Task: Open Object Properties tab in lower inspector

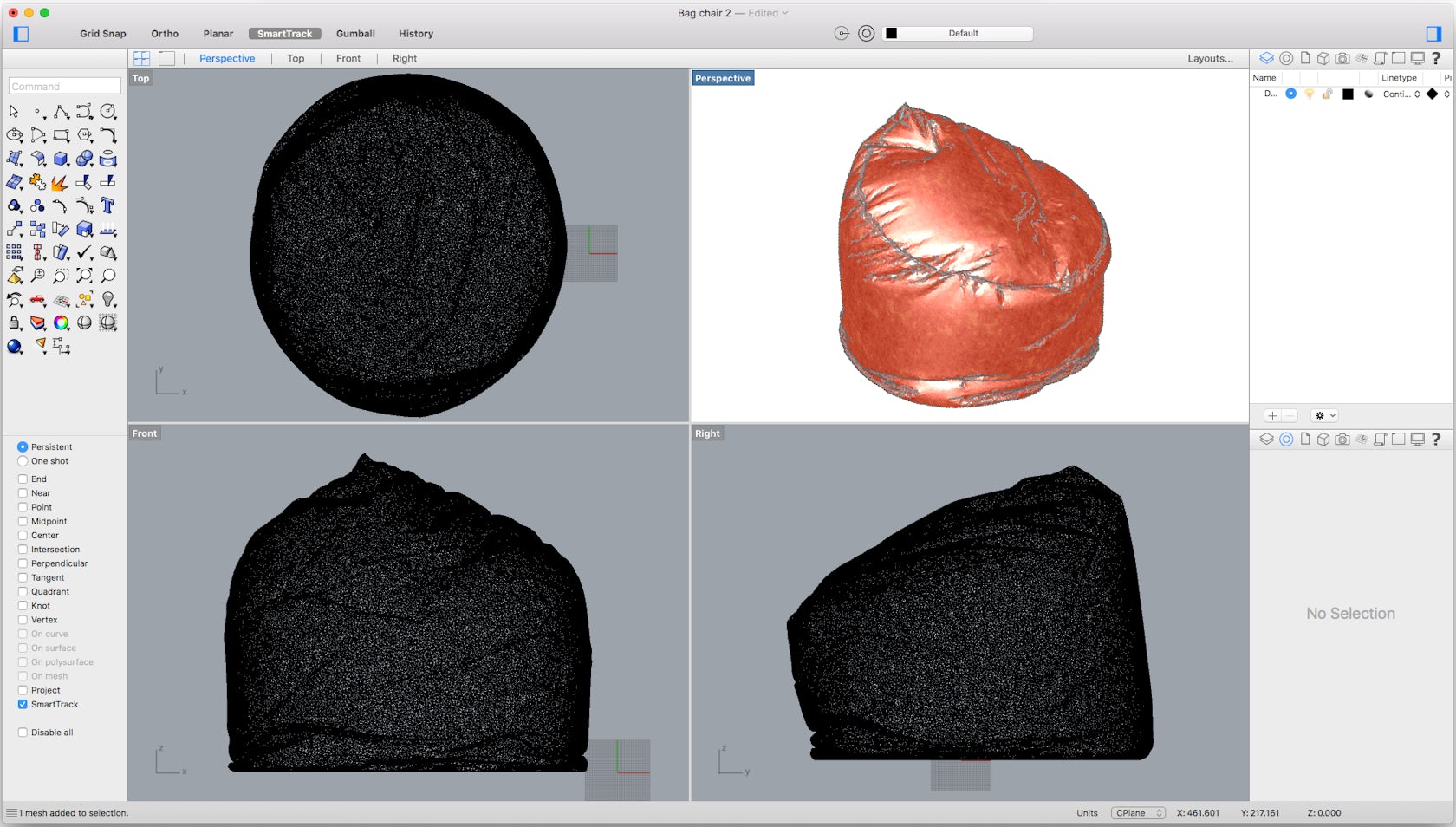Action: point(1286,440)
